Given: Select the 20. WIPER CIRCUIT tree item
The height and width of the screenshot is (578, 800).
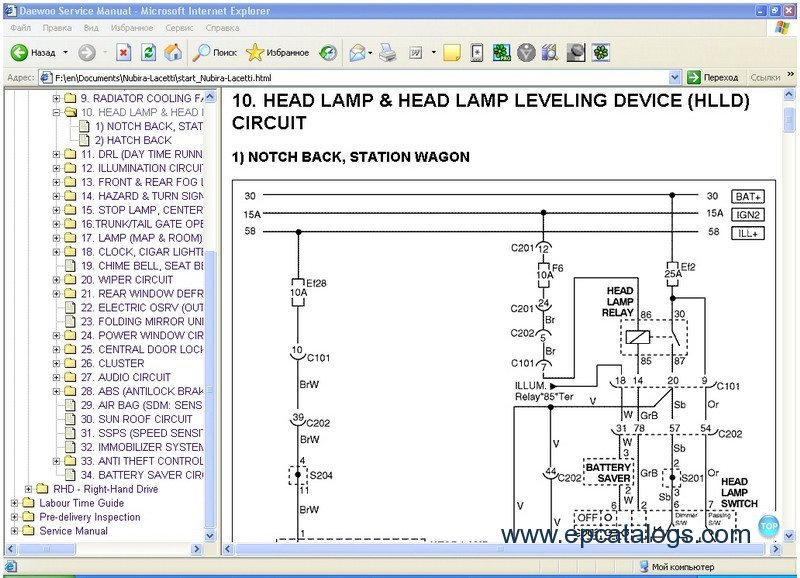Looking at the screenshot, I should pyautogui.click(x=127, y=280).
